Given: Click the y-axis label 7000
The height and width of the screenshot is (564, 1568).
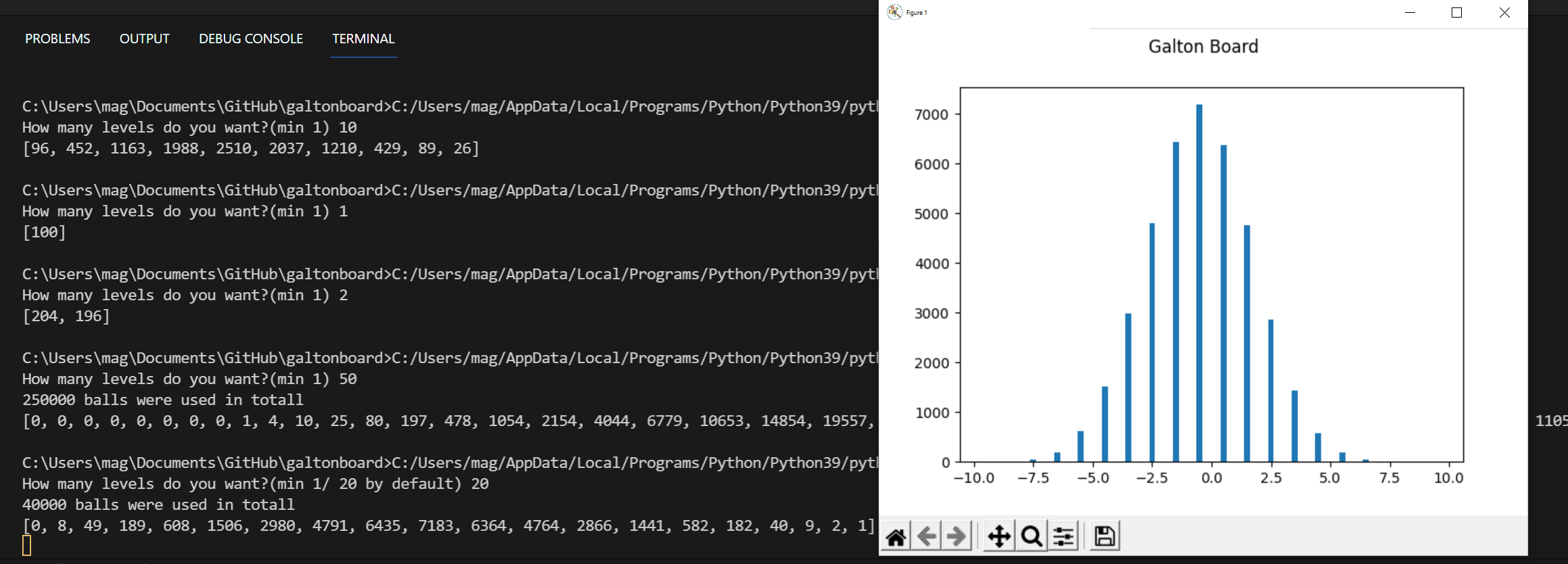Looking at the screenshot, I should 931,115.
